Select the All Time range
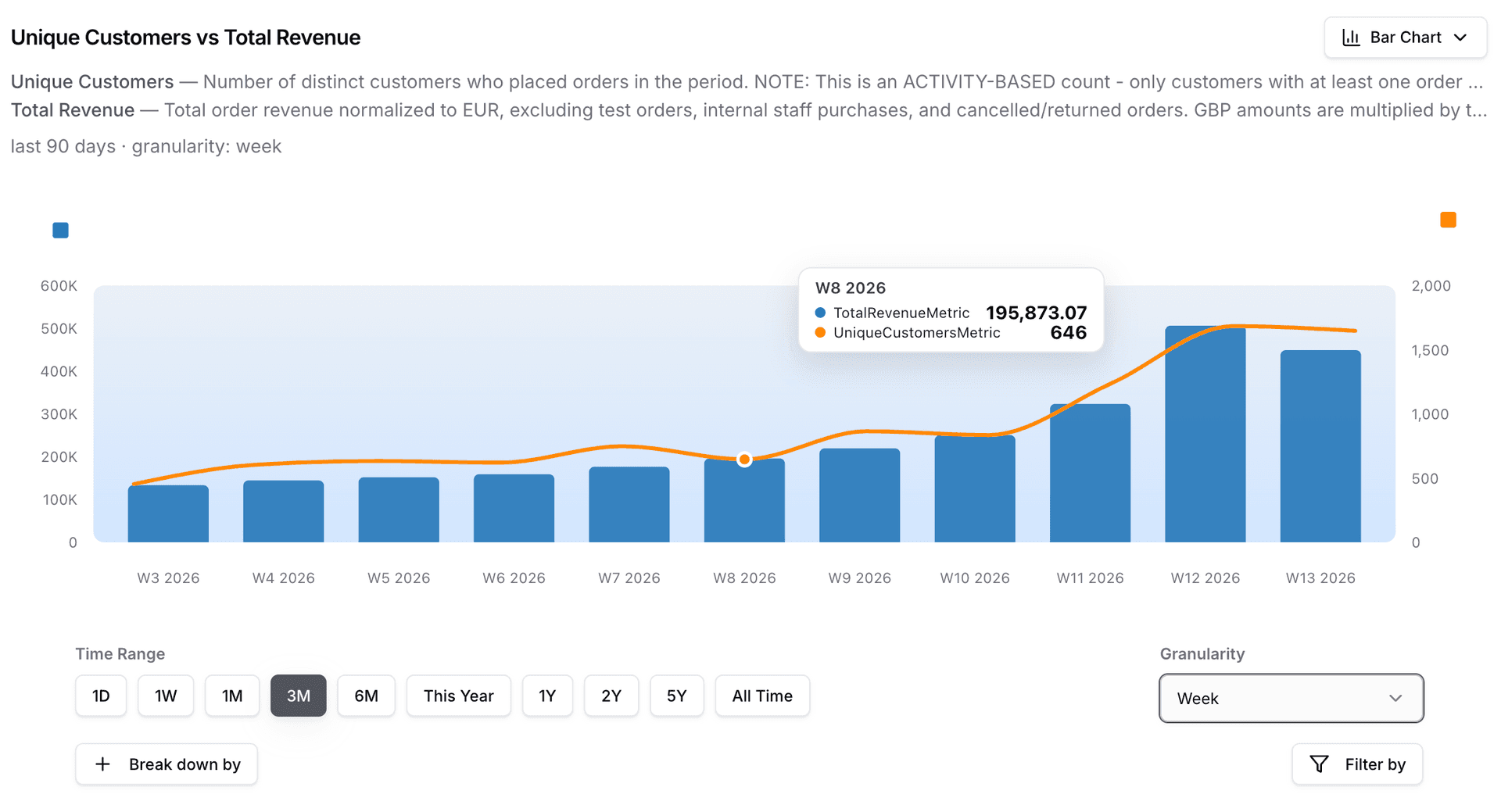 click(x=761, y=696)
